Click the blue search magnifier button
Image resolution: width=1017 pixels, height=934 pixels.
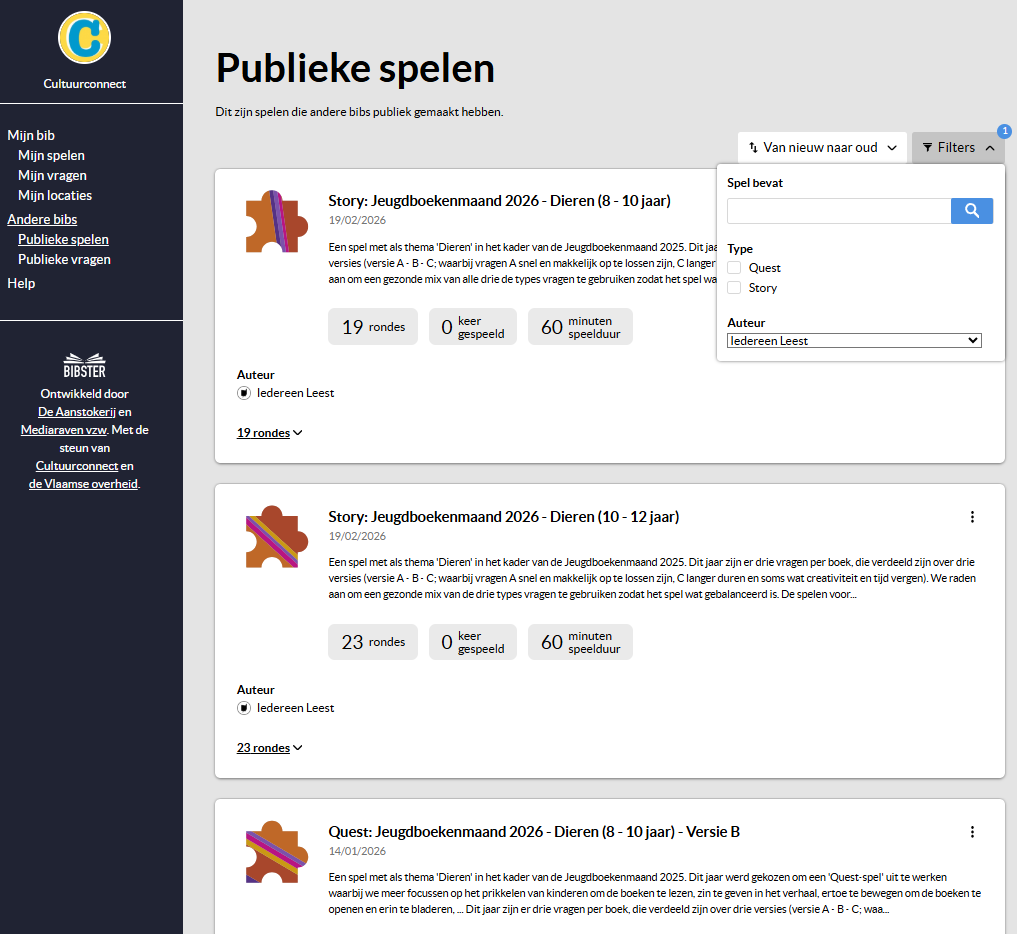(x=971, y=211)
